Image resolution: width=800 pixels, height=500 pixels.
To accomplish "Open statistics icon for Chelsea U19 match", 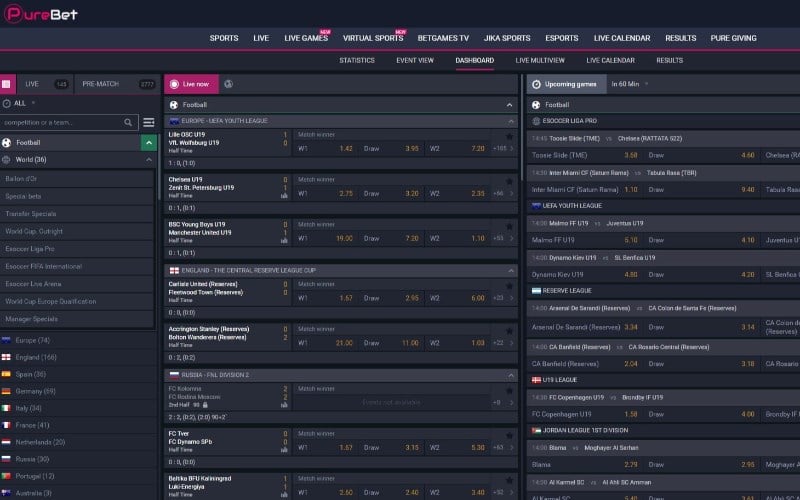I will click(284, 195).
